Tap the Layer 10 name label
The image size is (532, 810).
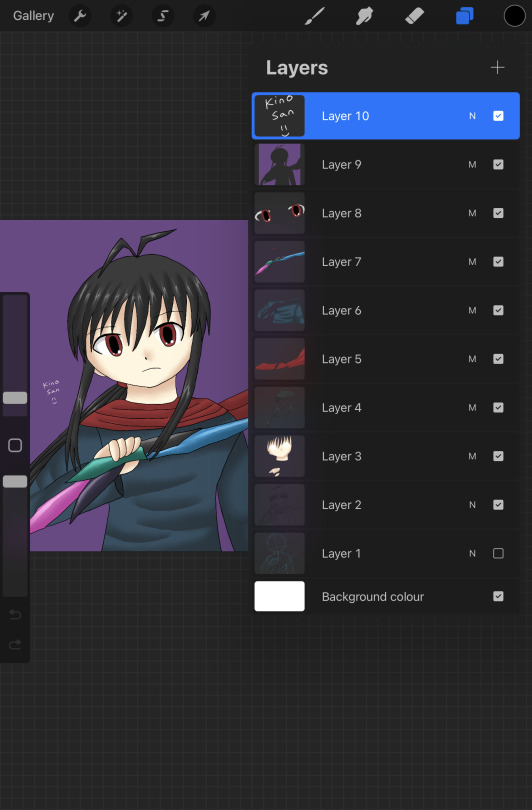coord(345,116)
